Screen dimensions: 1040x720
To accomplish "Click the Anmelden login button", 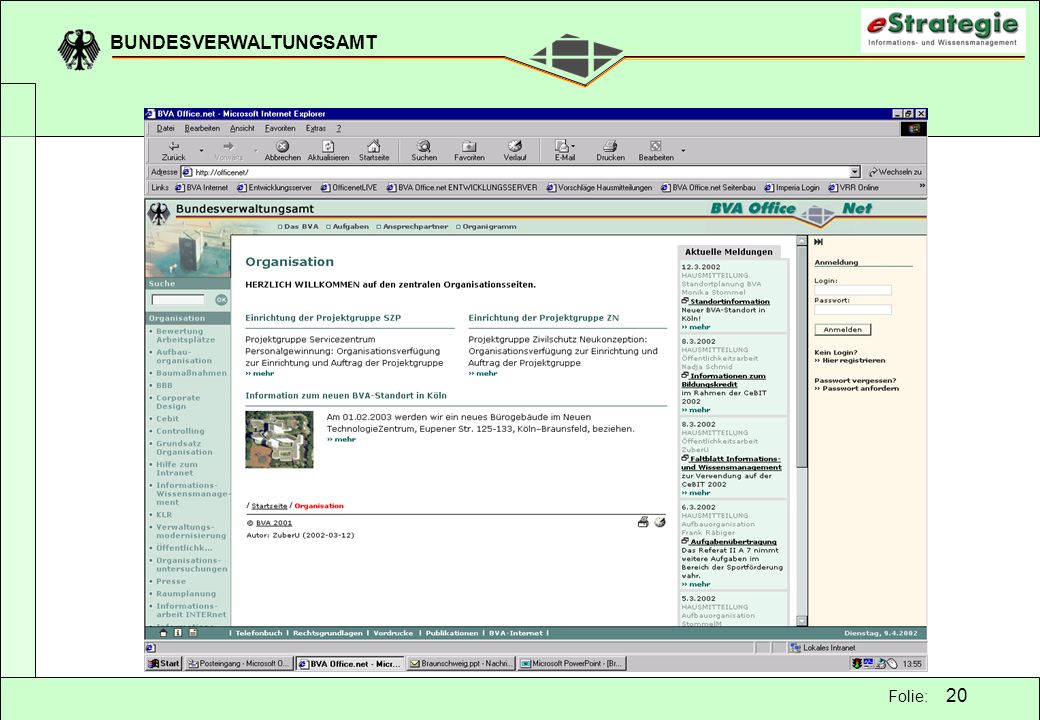I will coord(842,330).
